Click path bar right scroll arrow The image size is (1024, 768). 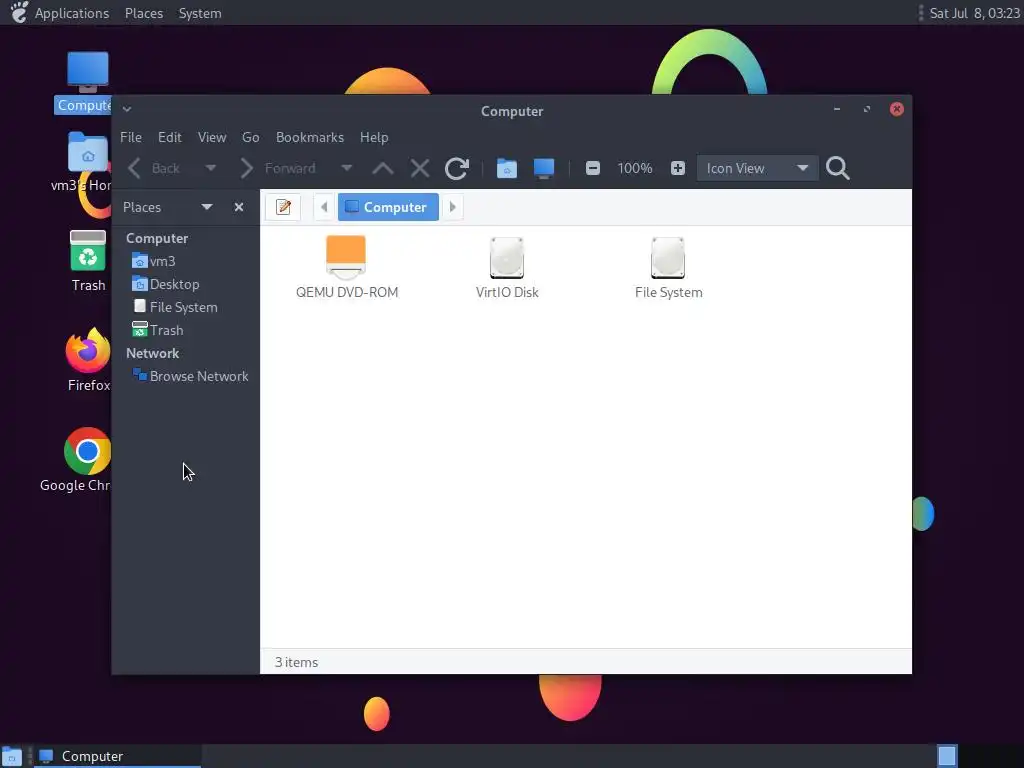[453, 207]
